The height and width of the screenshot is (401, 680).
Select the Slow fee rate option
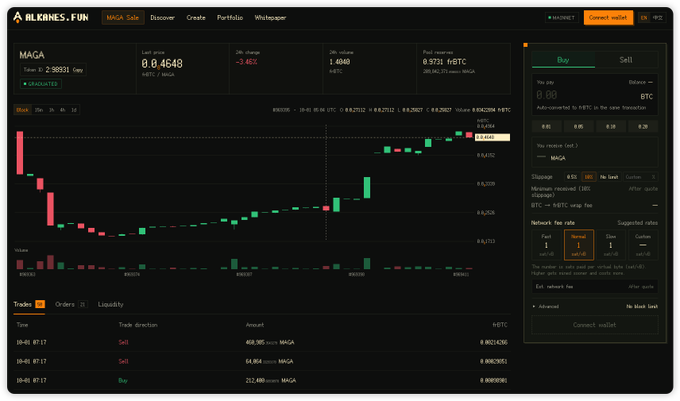(611, 245)
